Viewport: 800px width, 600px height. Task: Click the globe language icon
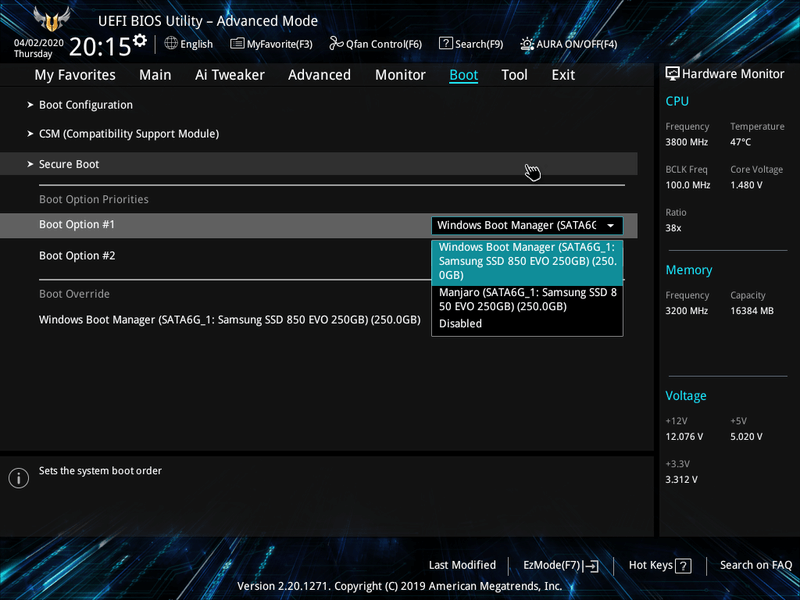point(171,43)
